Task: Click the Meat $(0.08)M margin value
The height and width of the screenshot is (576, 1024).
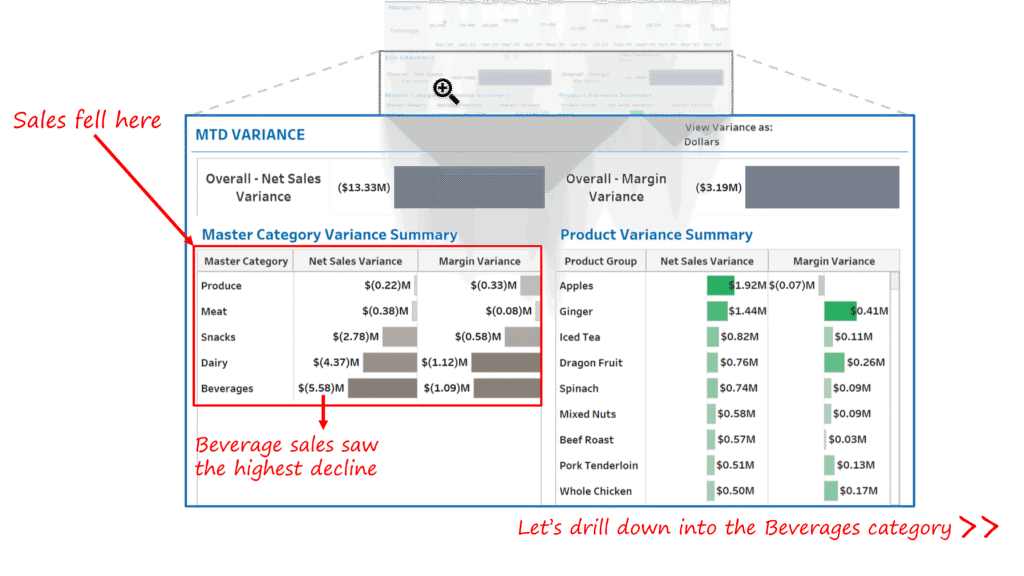Action: pos(508,311)
